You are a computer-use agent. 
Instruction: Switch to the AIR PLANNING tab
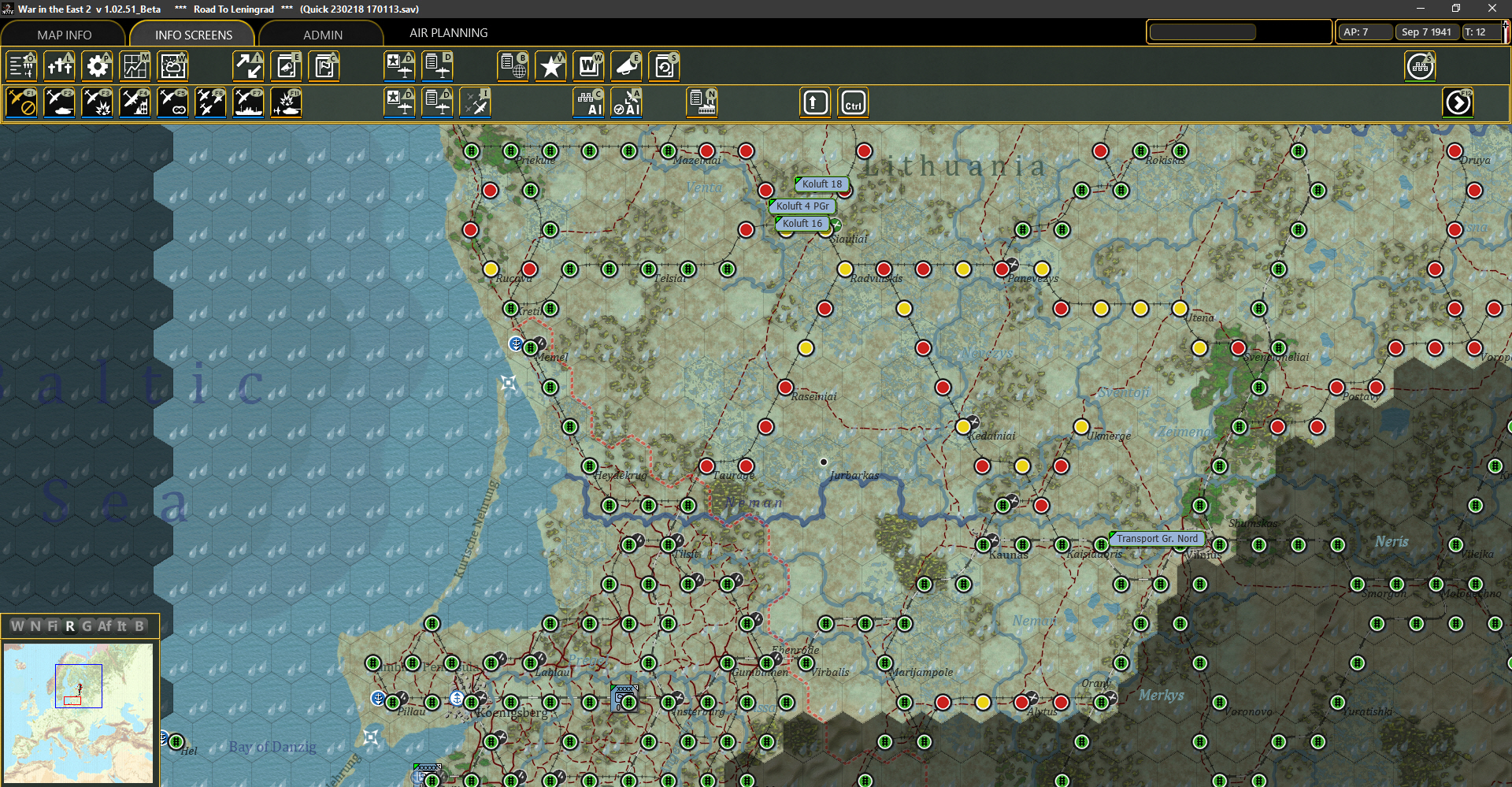[x=449, y=33]
